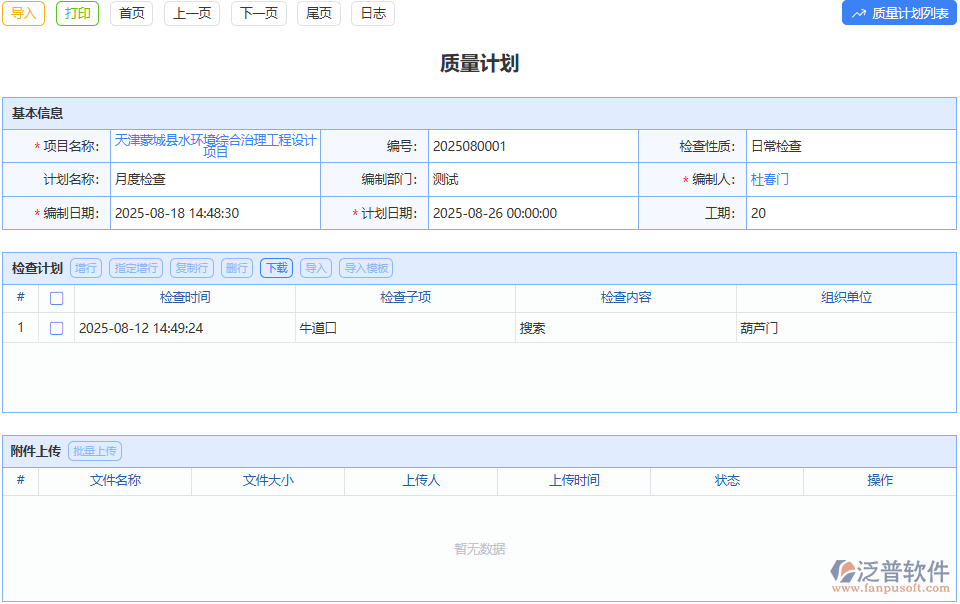
Task: Go to 上一页 previous page
Action: [x=191, y=14]
